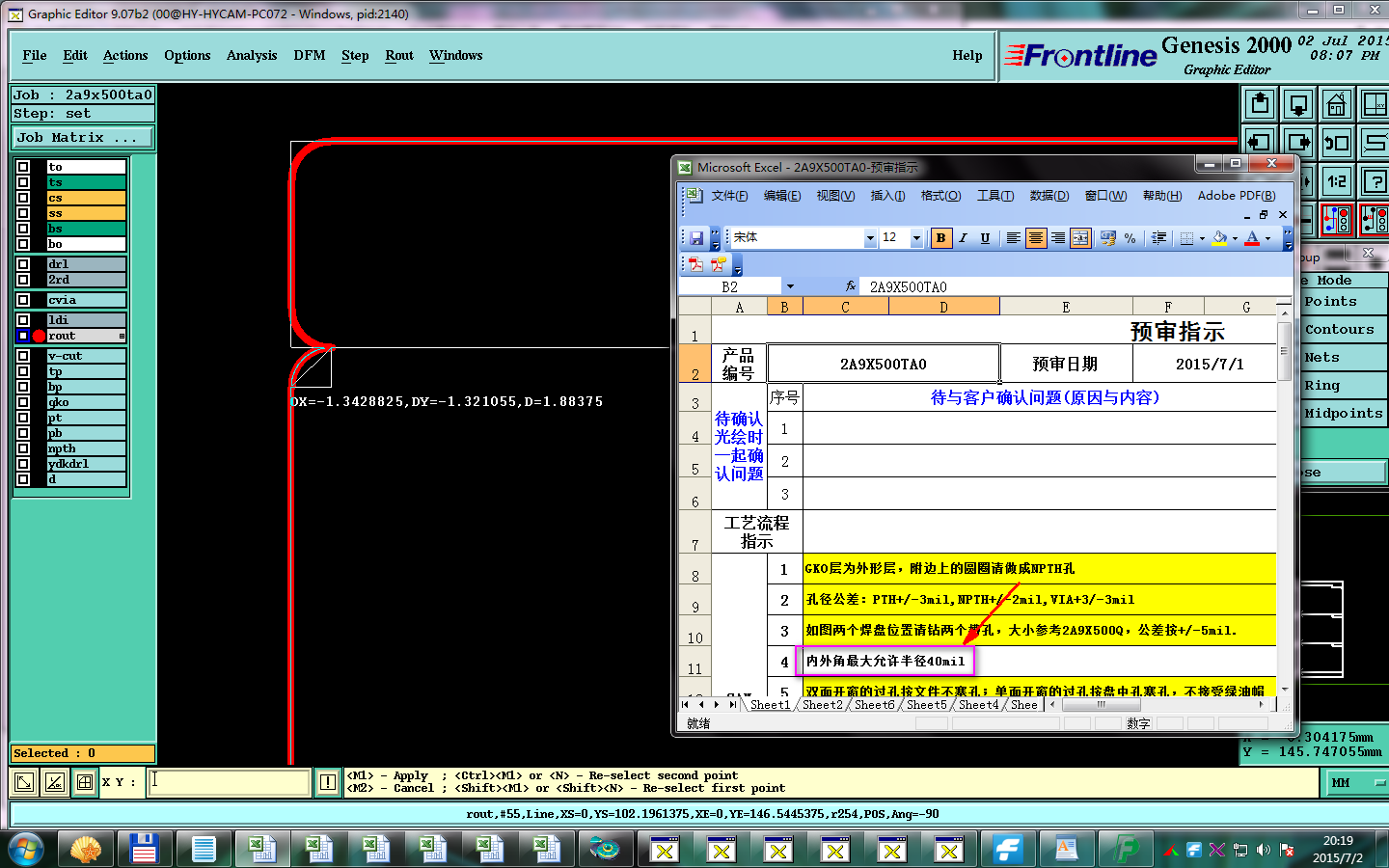Click the Help menu in Genesis
1389x868 pixels.
point(967,55)
